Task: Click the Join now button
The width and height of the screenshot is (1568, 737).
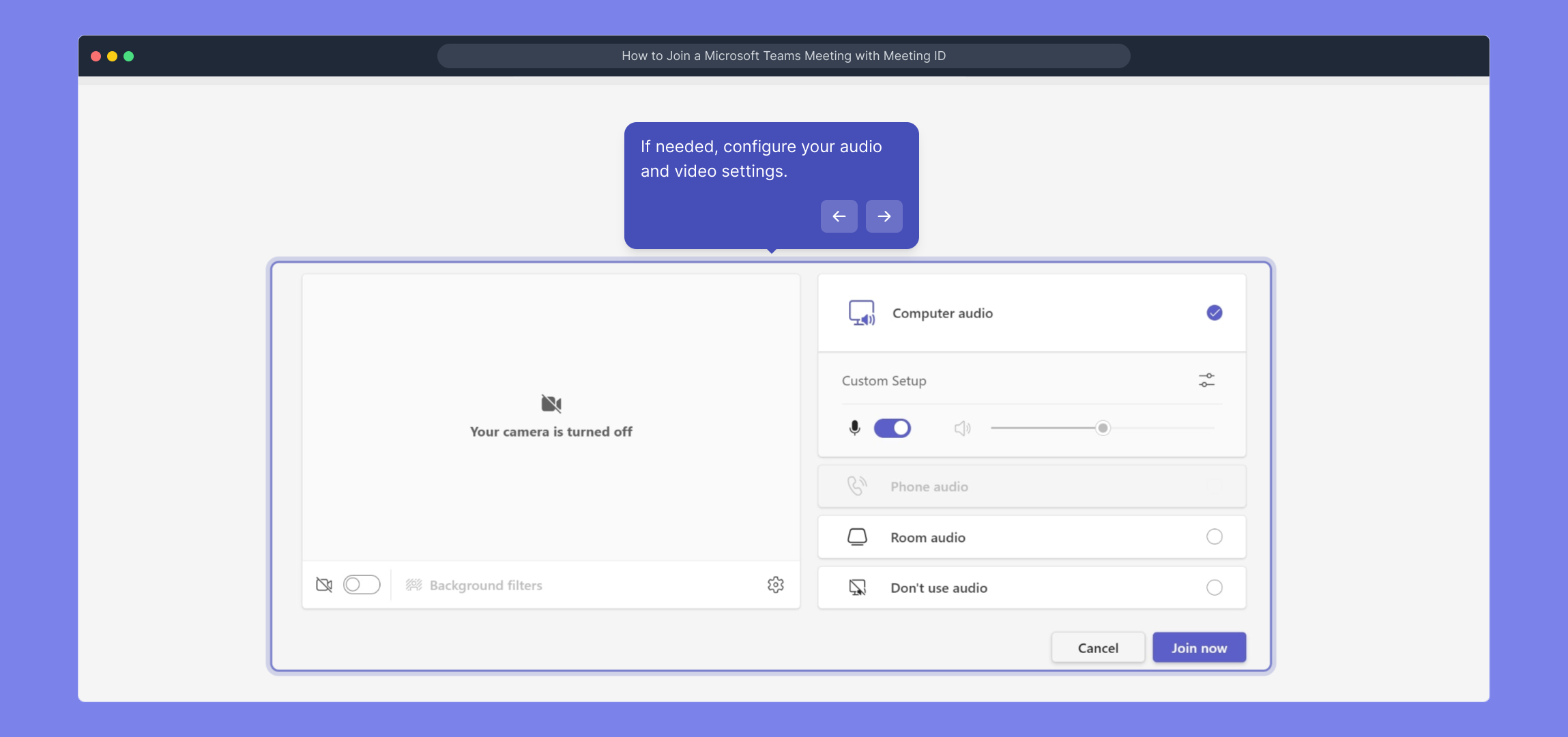Action: [1199, 648]
